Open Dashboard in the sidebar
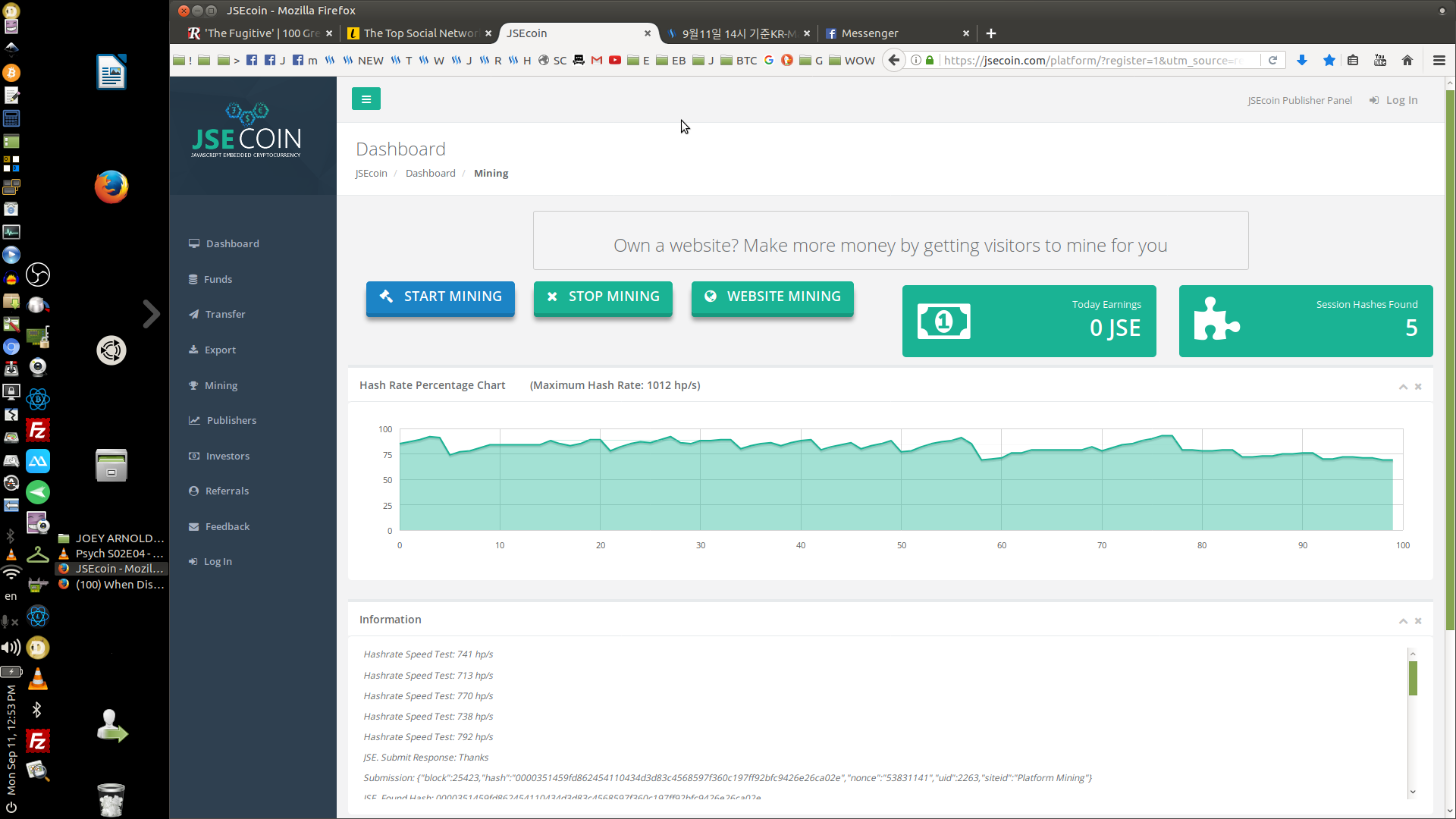The width and height of the screenshot is (1456, 819). click(x=224, y=243)
